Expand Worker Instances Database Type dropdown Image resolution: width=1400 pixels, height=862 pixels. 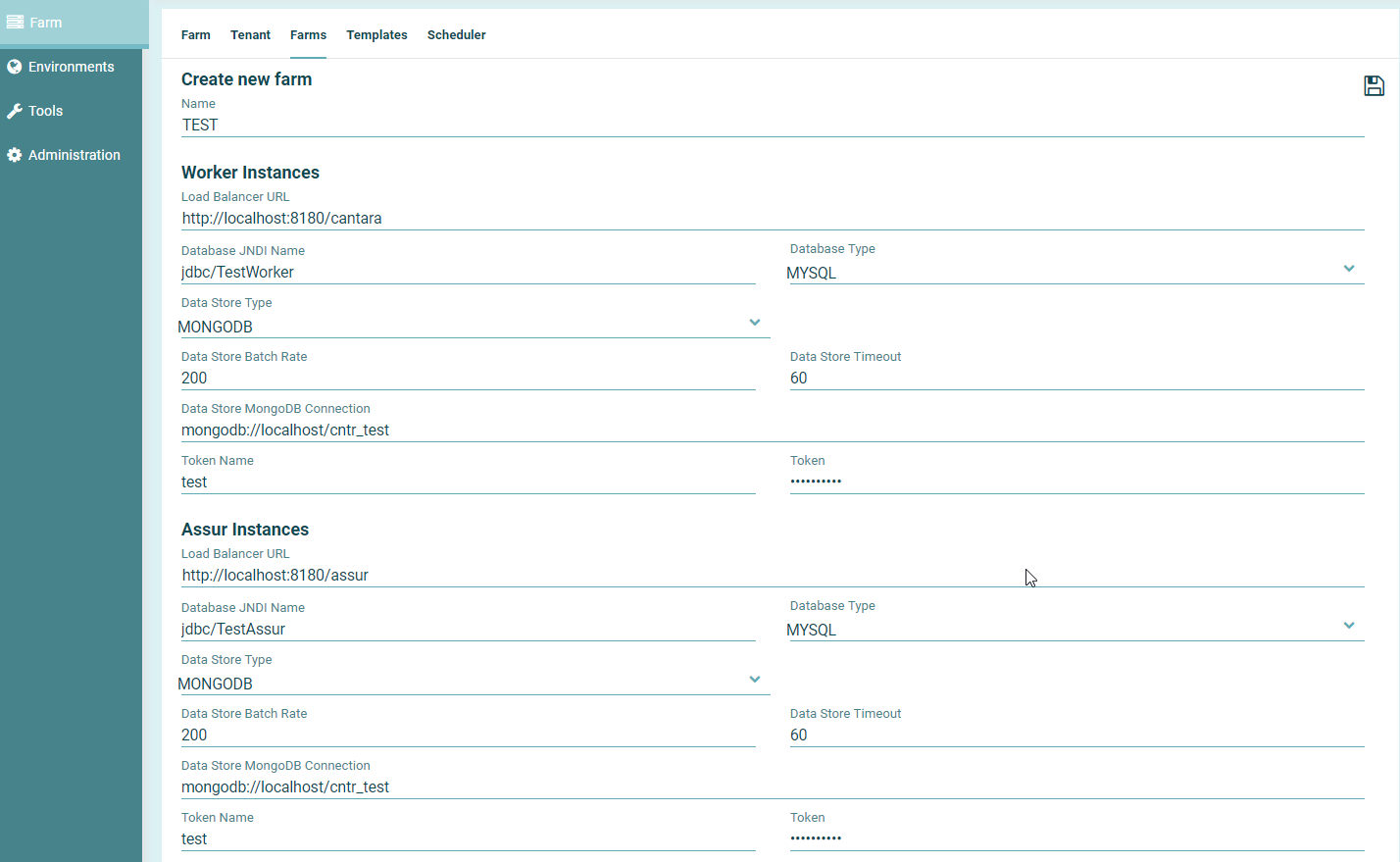(1349, 269)
